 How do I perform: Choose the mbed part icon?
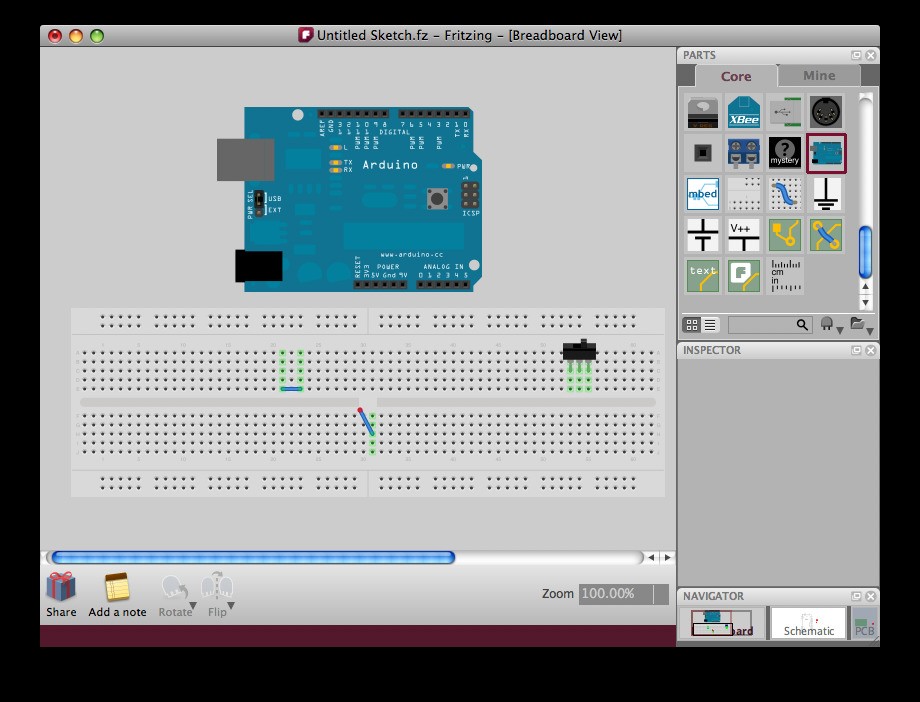click(702, 194)
